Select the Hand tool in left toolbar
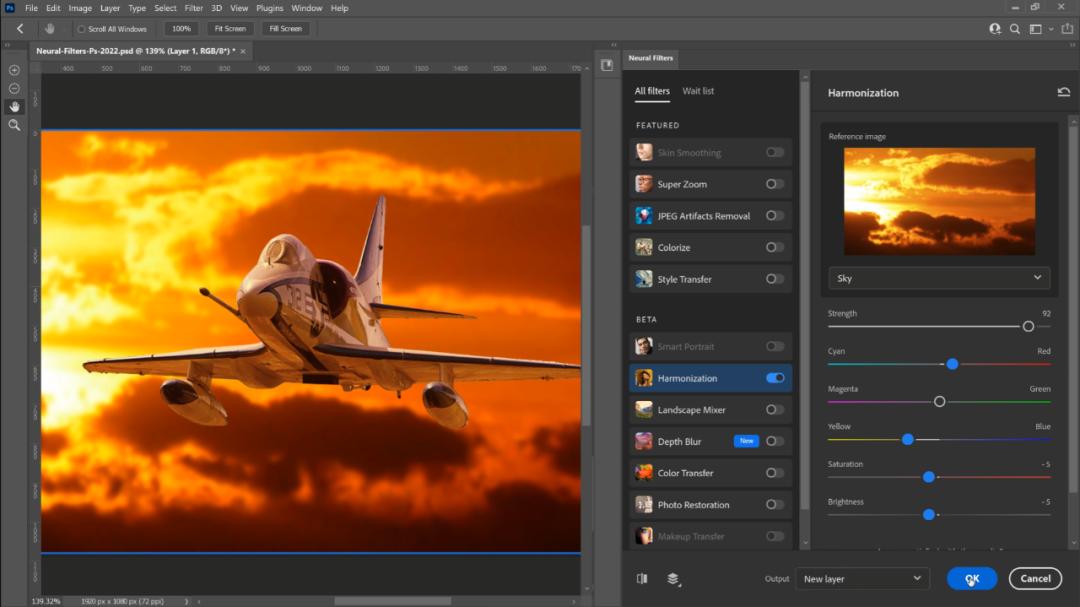Screen dimensions: 1080x607 [14, 107]
